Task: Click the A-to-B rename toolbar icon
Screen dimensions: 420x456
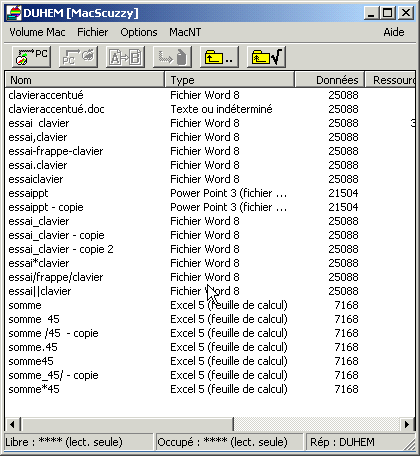Action: (125, 57)
